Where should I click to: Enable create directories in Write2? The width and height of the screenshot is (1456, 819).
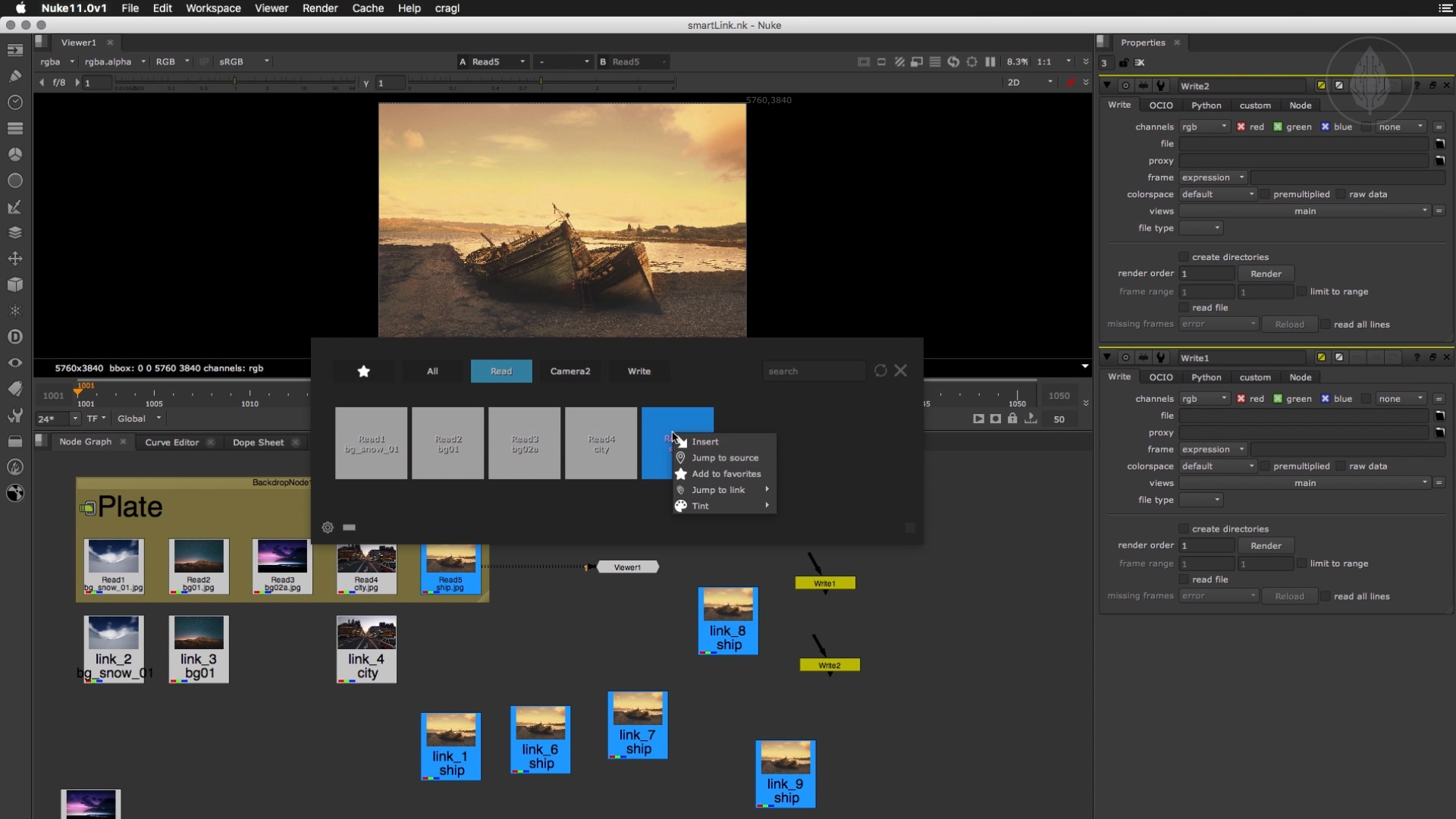pyautogui.click(x=1183, y=257)
